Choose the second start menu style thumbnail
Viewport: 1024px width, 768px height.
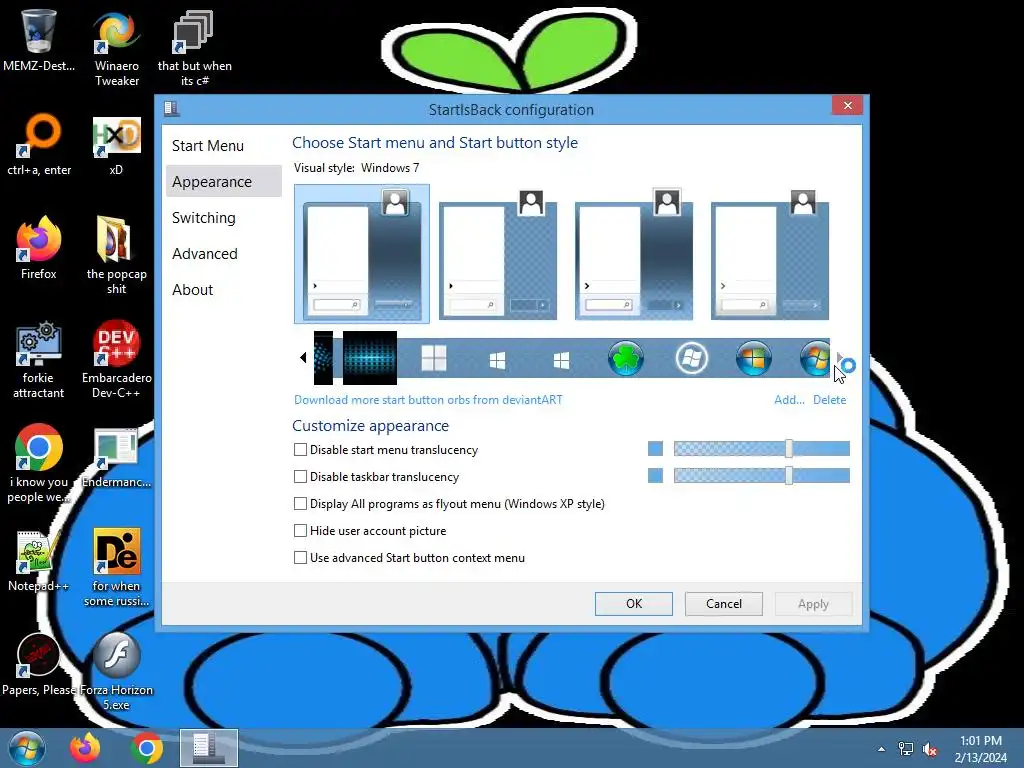(x=498, y=254)
